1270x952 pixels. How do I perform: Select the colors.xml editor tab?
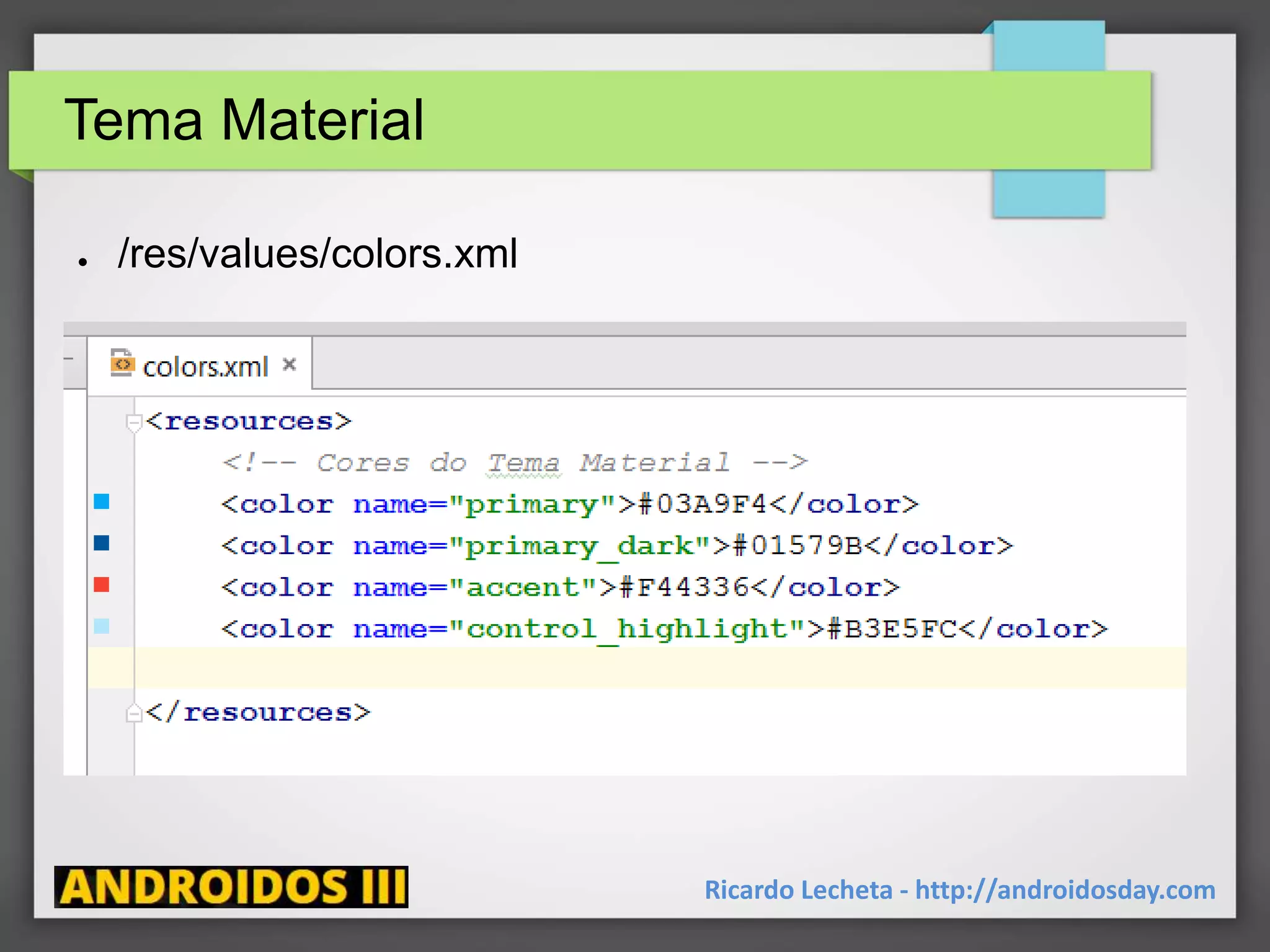pyautogui.click(x=200, y=364)
